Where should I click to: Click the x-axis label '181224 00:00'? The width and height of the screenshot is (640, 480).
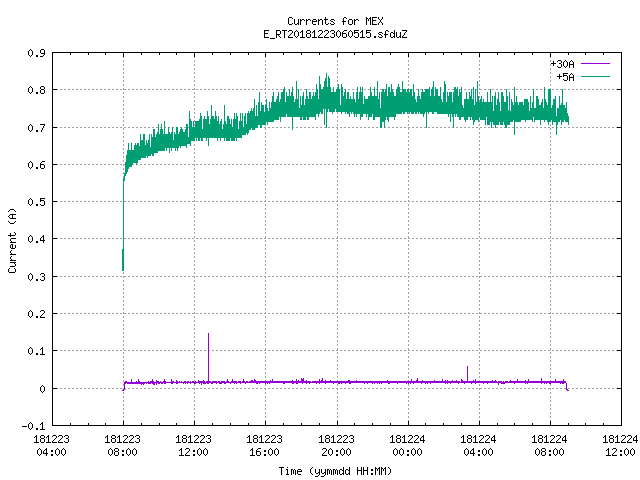coord(407,446)
